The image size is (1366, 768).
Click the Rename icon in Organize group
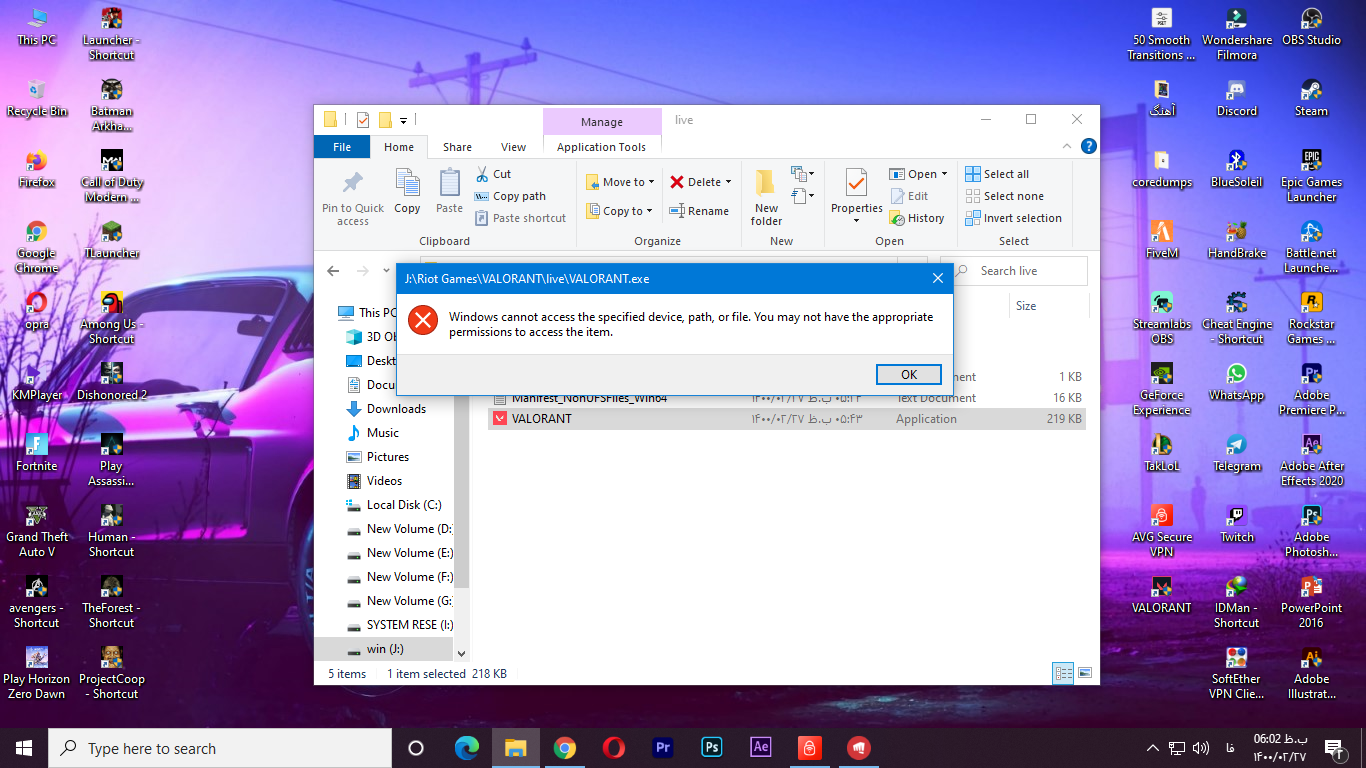(x=677, y=211)
